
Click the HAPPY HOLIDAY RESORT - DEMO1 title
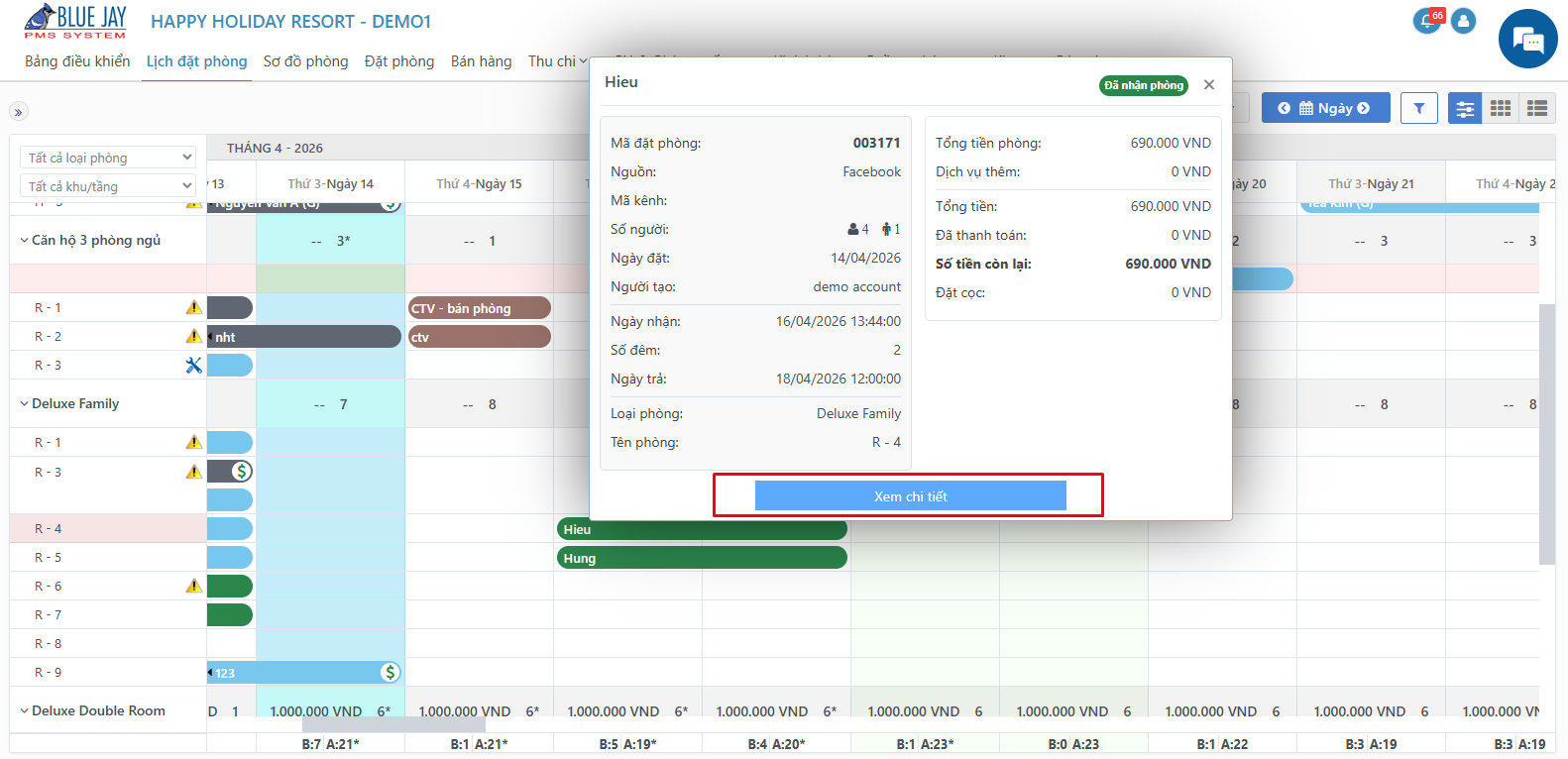[290, 22]
